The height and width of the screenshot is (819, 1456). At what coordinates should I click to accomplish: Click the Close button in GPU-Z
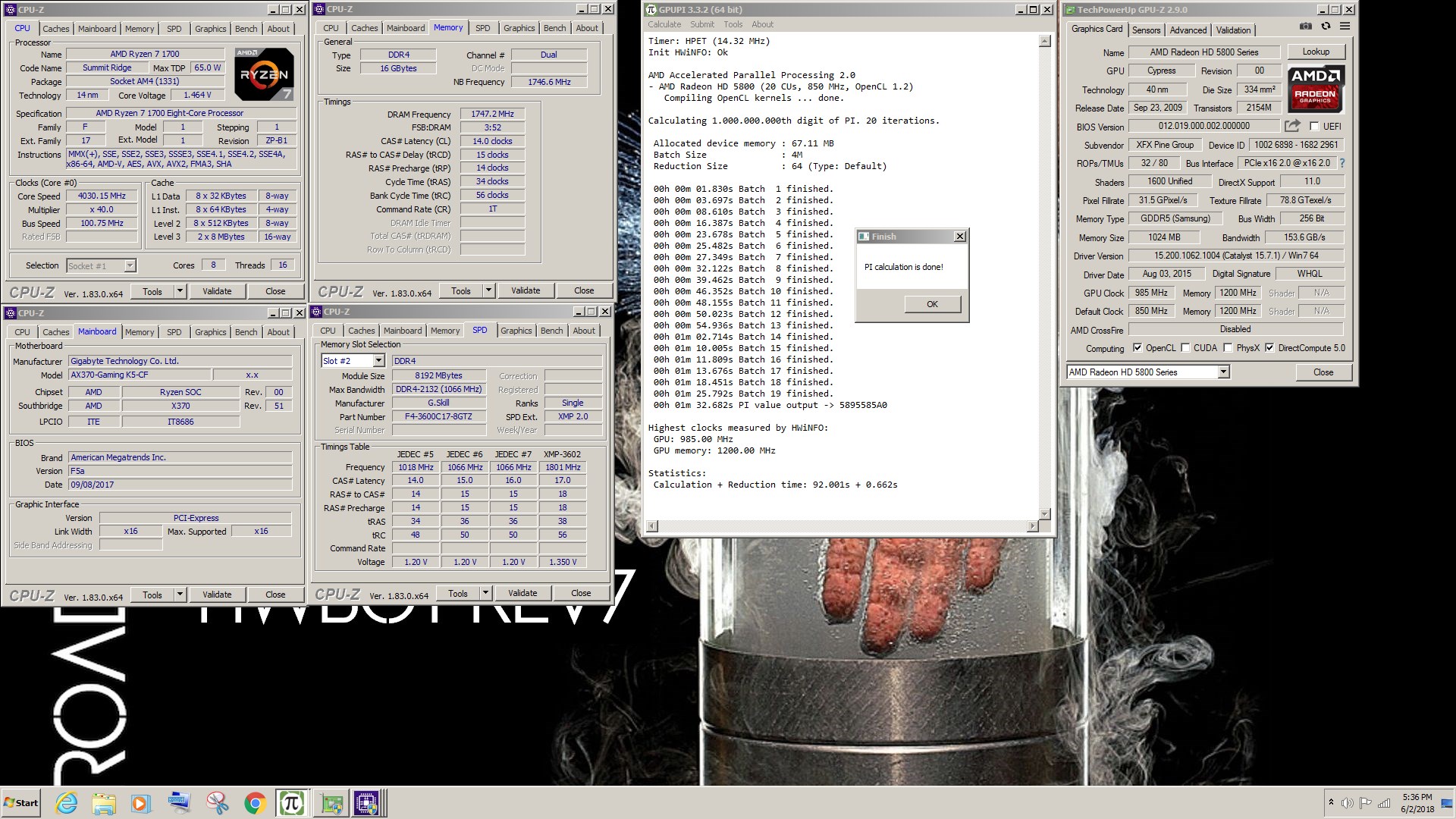point(1323,372)
